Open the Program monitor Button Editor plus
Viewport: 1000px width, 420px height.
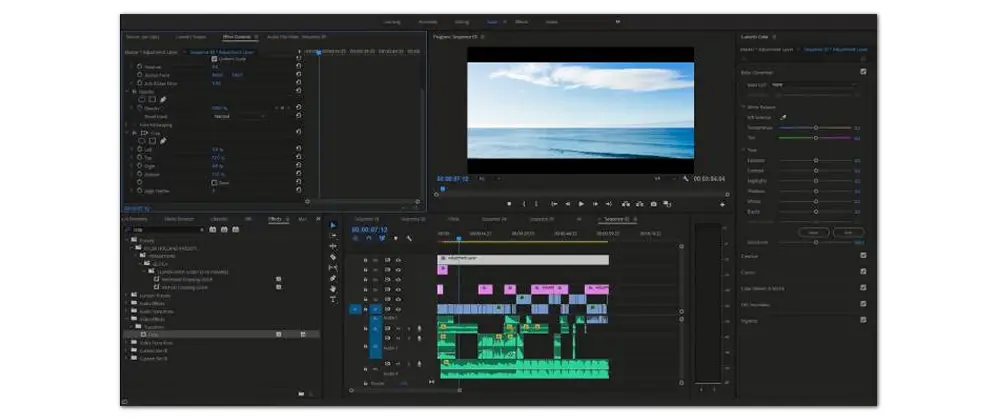pyautogui.click(x=723, y=205)
